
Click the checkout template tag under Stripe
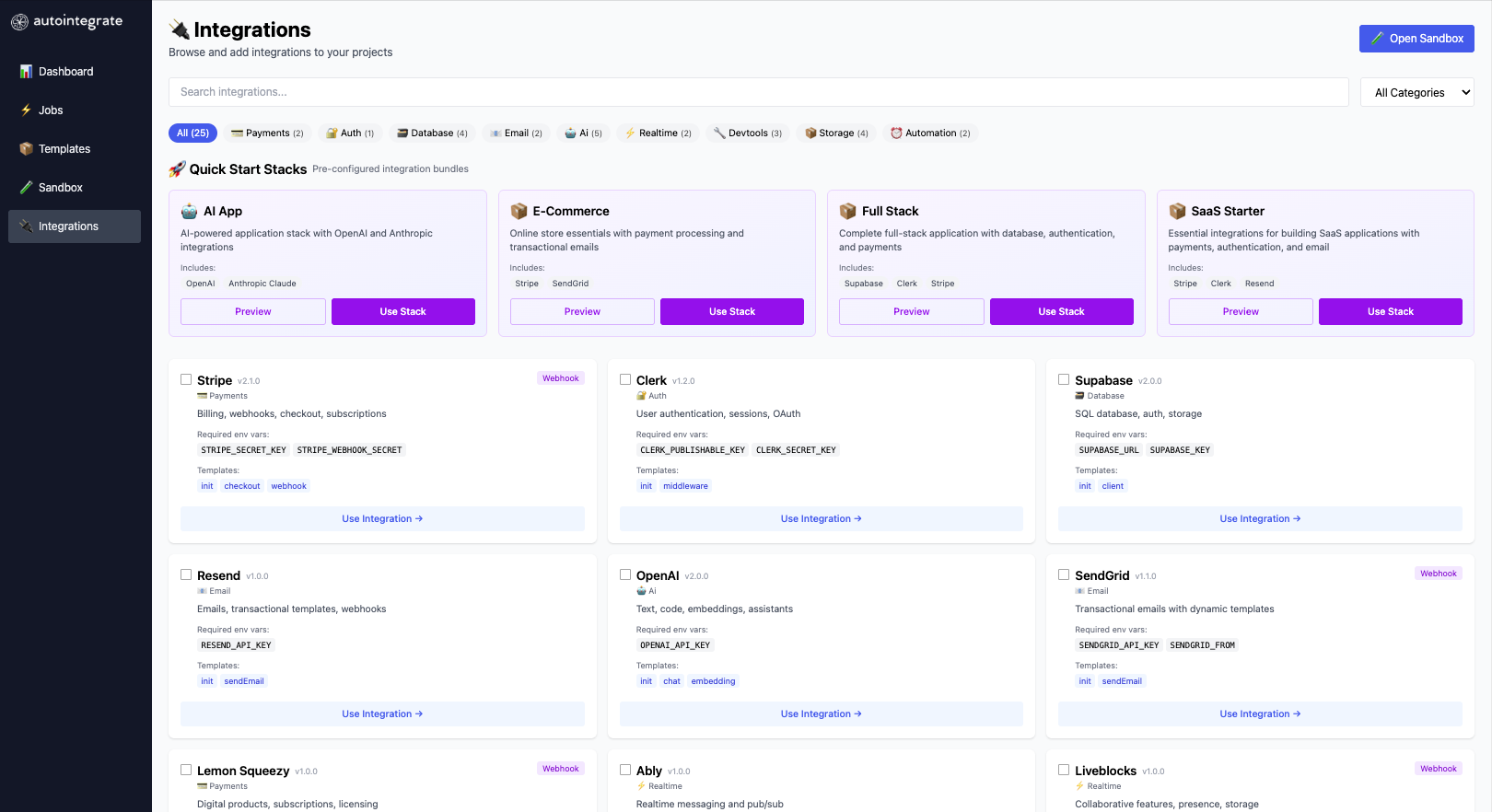coord(242,487)
